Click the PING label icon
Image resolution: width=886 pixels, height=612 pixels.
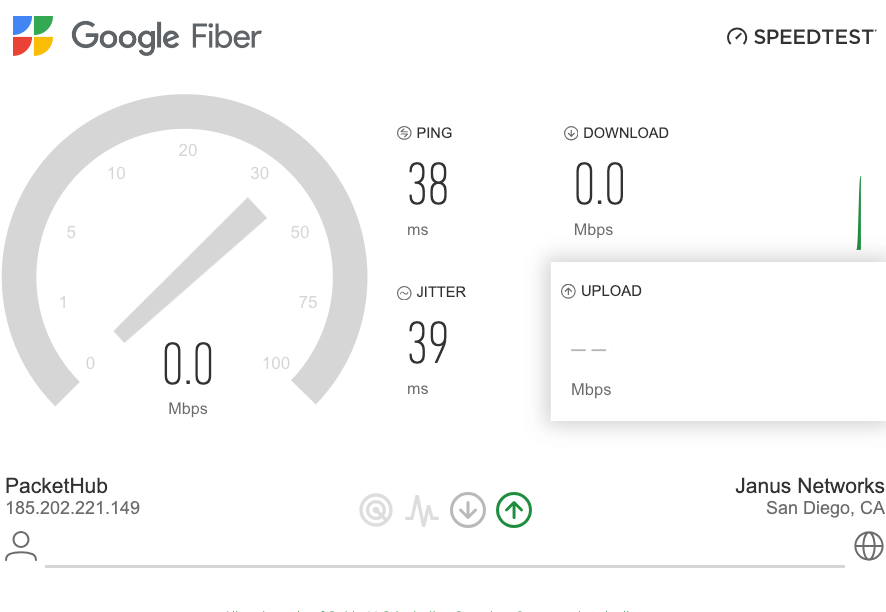pyautogui.click(x=404, y=133)
